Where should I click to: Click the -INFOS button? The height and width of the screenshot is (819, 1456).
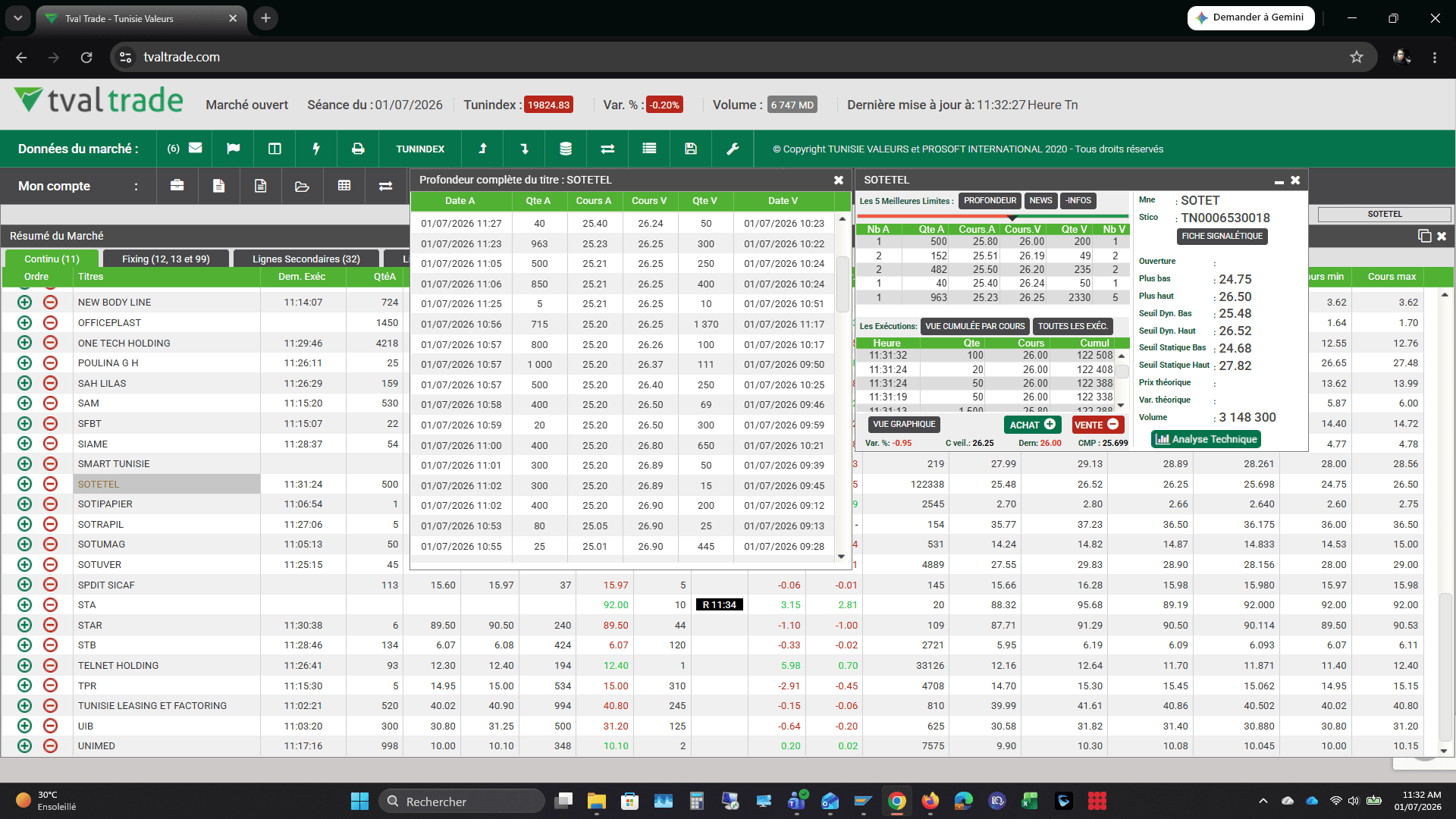1078,201
